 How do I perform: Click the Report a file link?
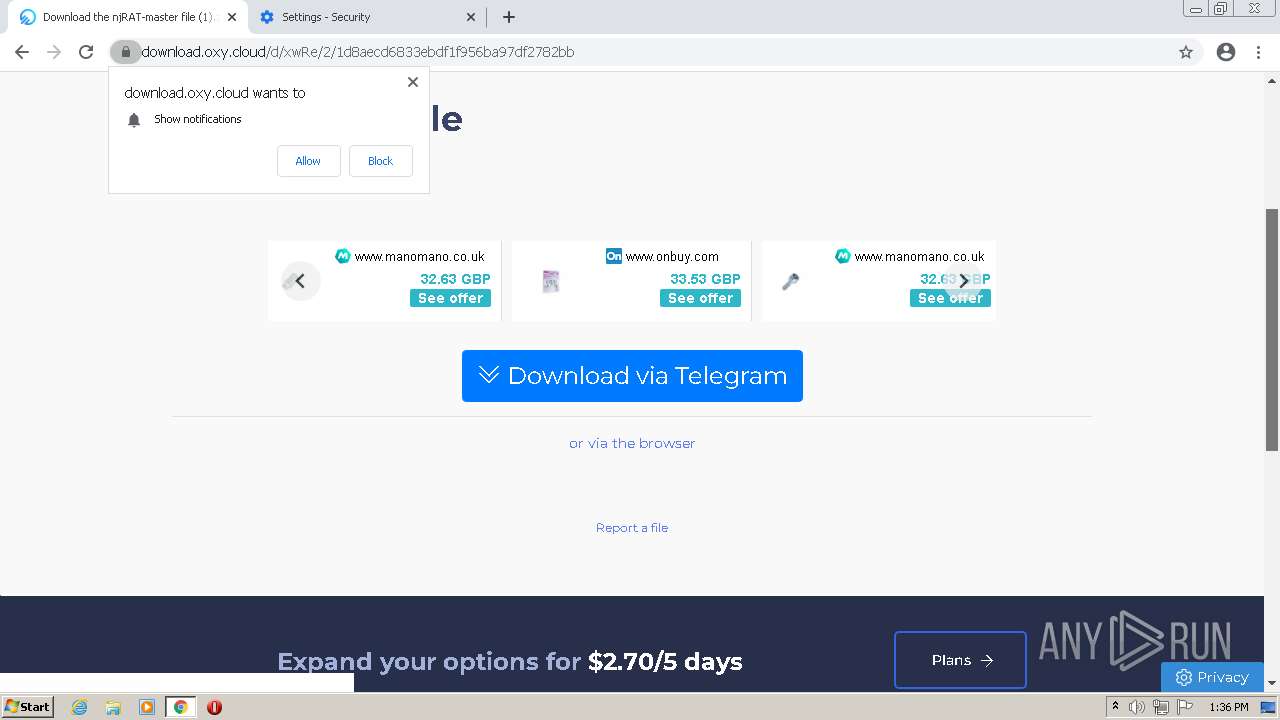coord(632,528)
